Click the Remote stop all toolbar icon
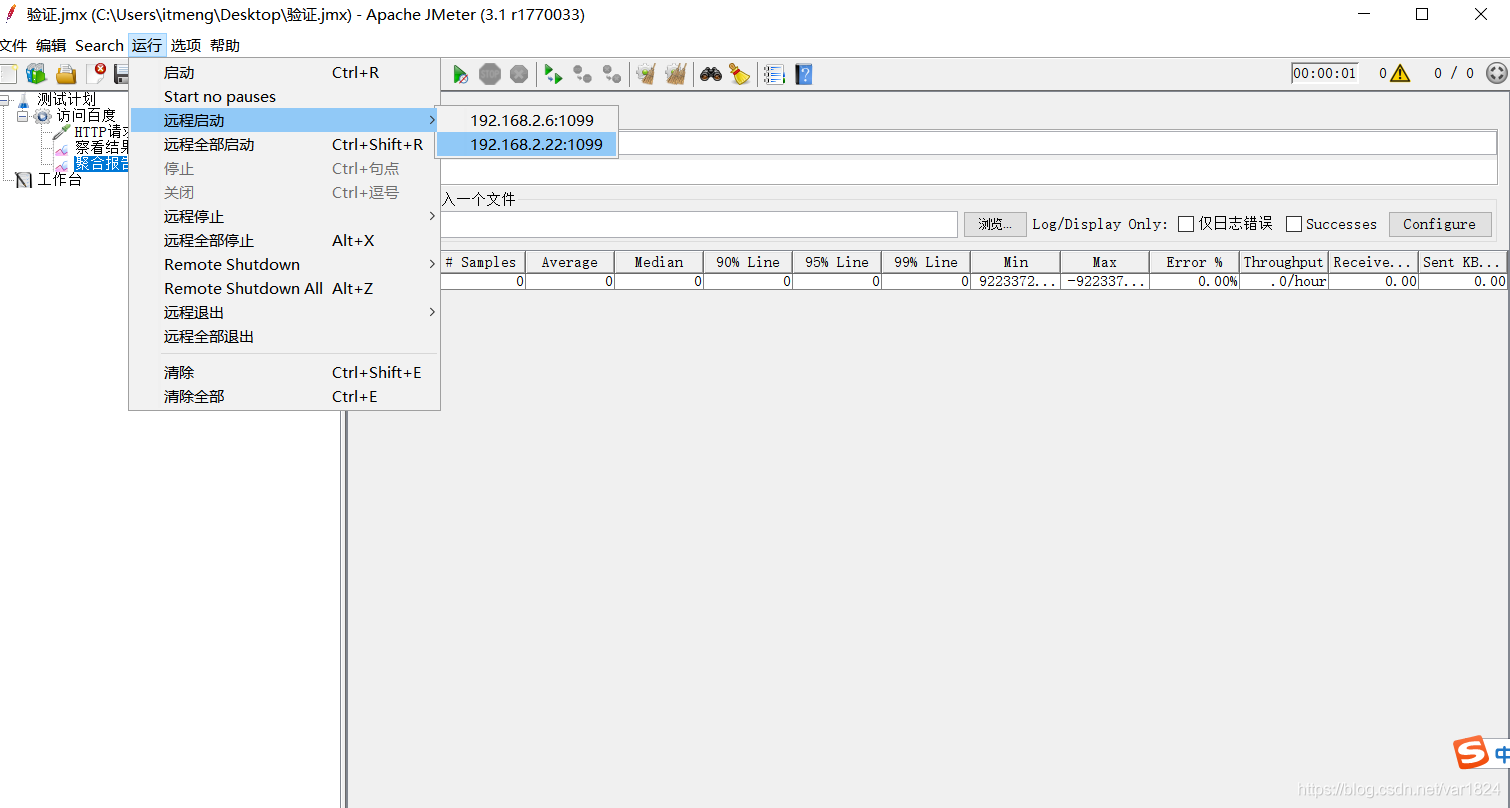Screen dimensions: 1510x808 point(582,74)
